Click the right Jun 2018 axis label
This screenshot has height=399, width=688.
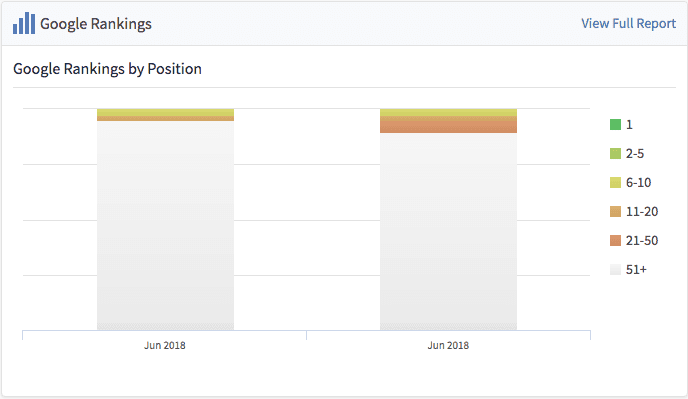click(x=448, y=345)
